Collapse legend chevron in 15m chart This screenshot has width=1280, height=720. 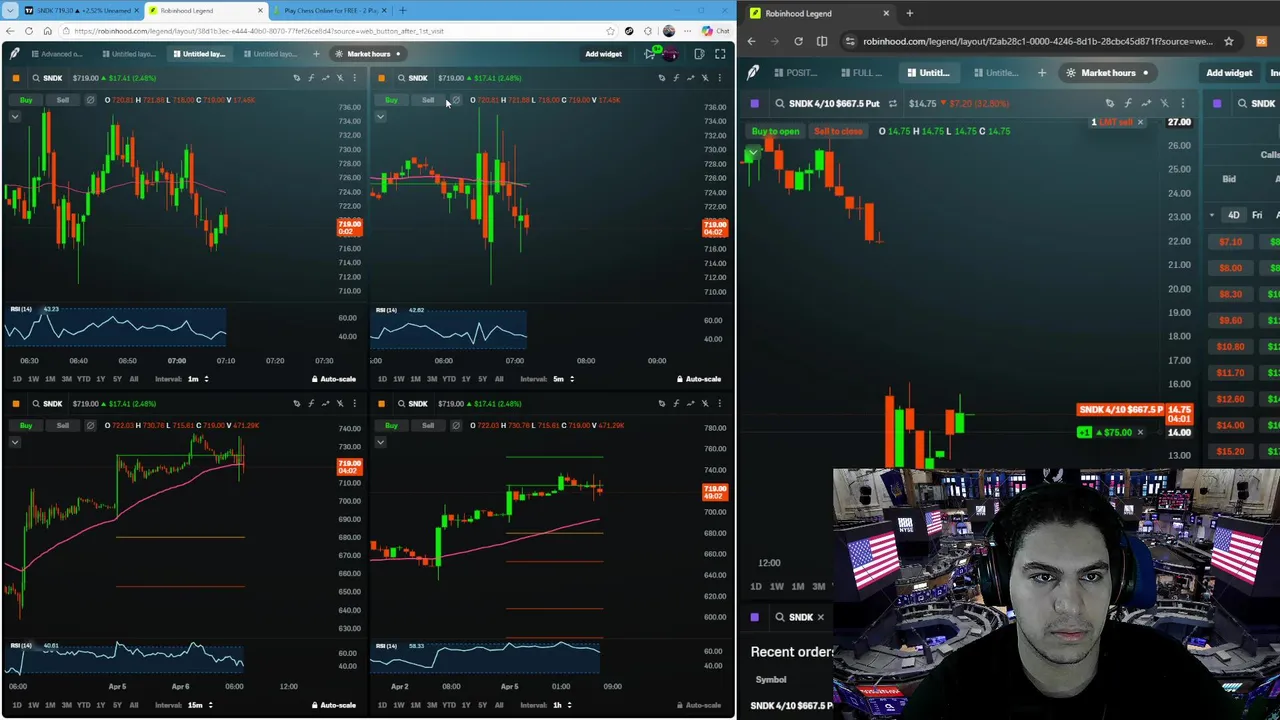[x=15, y=442]
